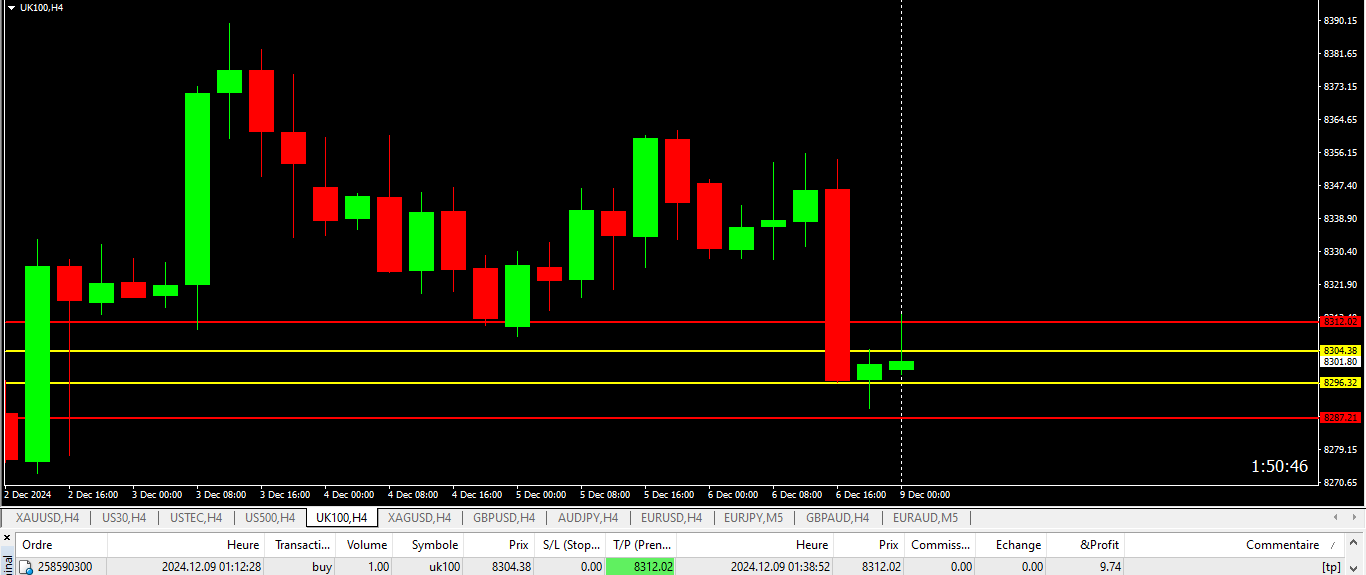Switch to the USTEC,H4 chart tab
This screenshot has width=1366, height=575.
(x=195, y=517)
